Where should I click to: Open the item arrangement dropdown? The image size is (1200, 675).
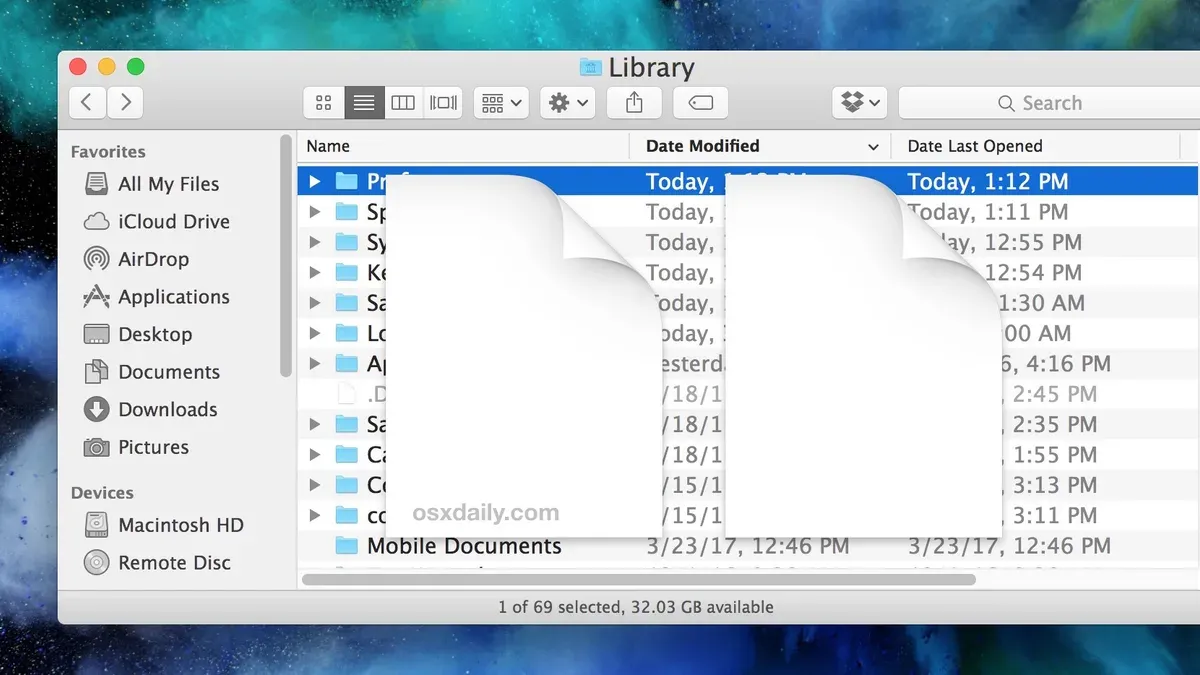point(502,103)
